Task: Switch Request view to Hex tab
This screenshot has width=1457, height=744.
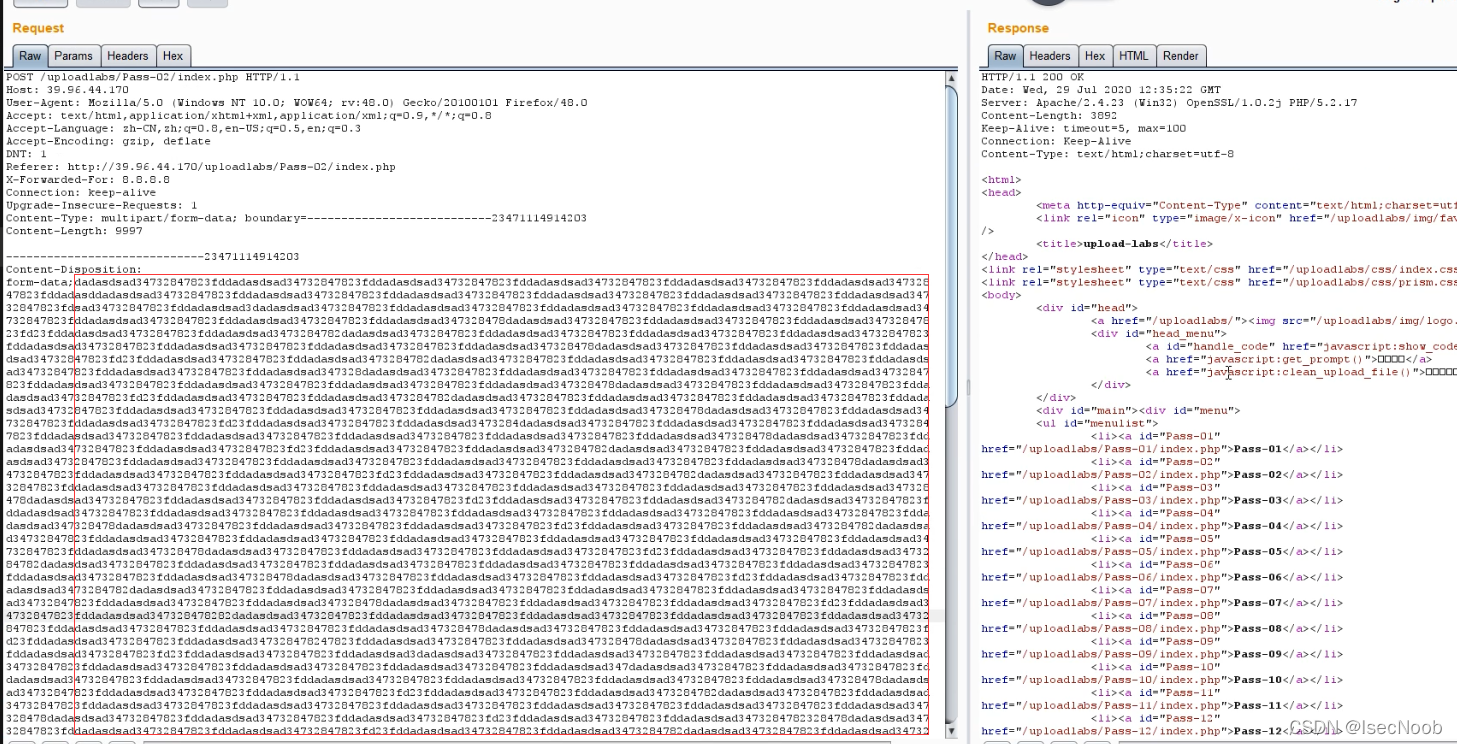Action: tap(173, 56)
